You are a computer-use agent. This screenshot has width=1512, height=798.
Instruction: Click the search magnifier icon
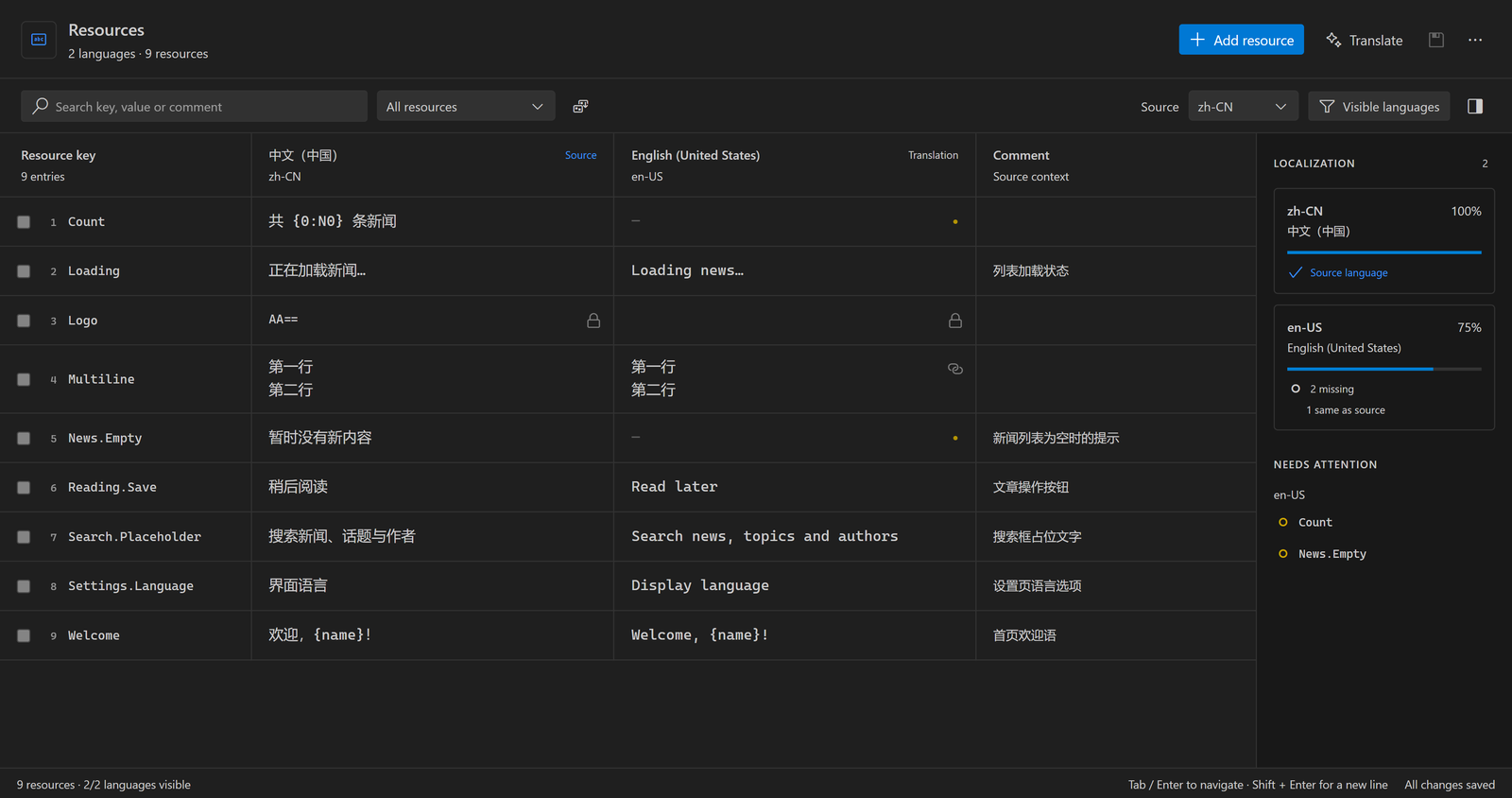pos(40,106)
